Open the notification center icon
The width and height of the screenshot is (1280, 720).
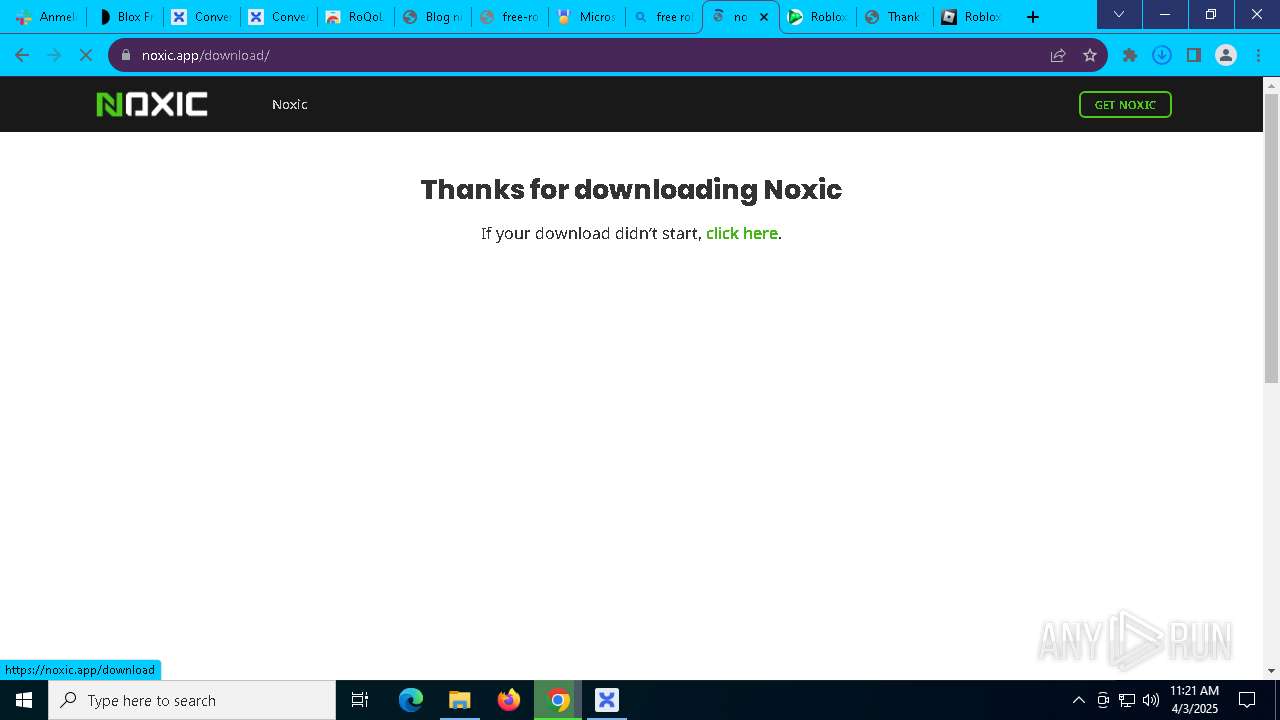tap(1247, 700)
